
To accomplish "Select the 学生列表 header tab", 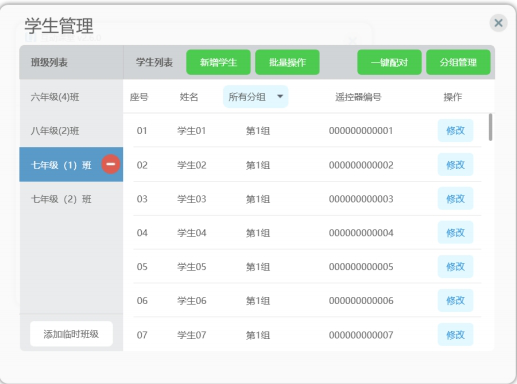I will click(154, 62).
